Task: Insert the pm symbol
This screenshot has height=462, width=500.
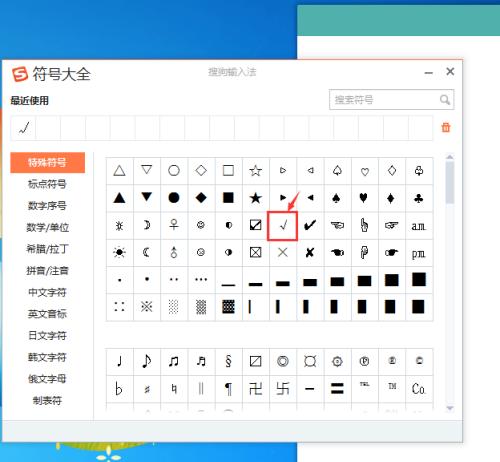Action: 419,253
